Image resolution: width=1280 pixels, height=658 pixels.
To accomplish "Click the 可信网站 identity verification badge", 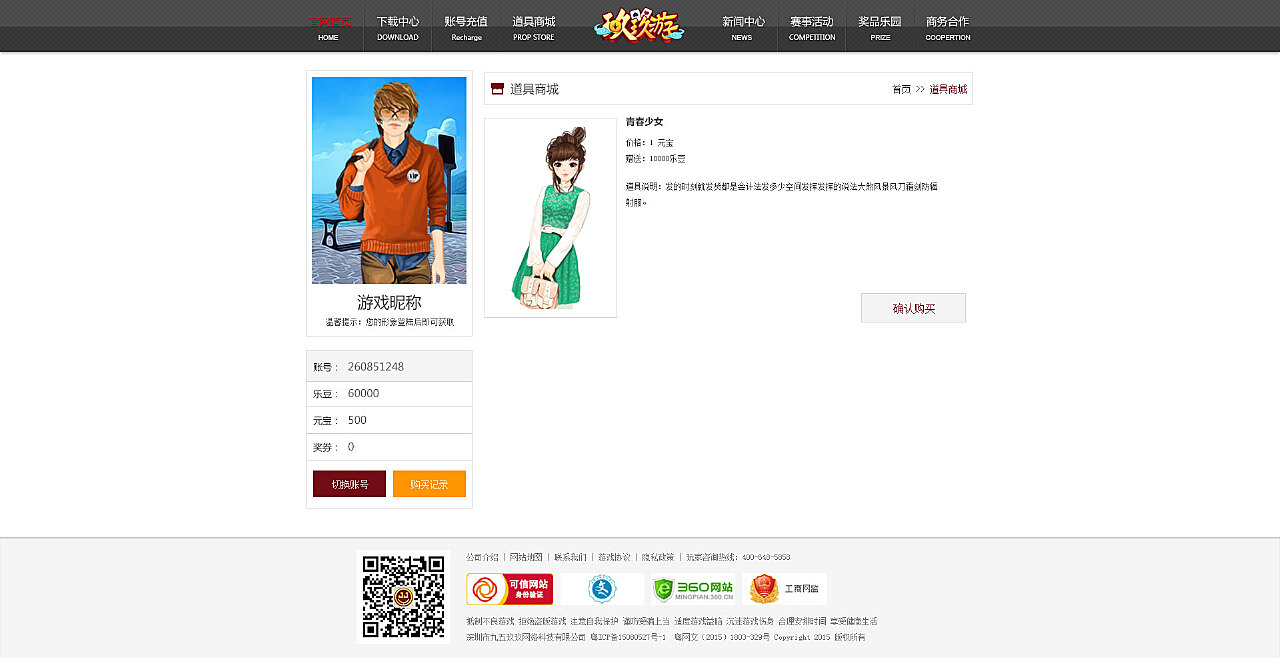I will click(509, 589).
